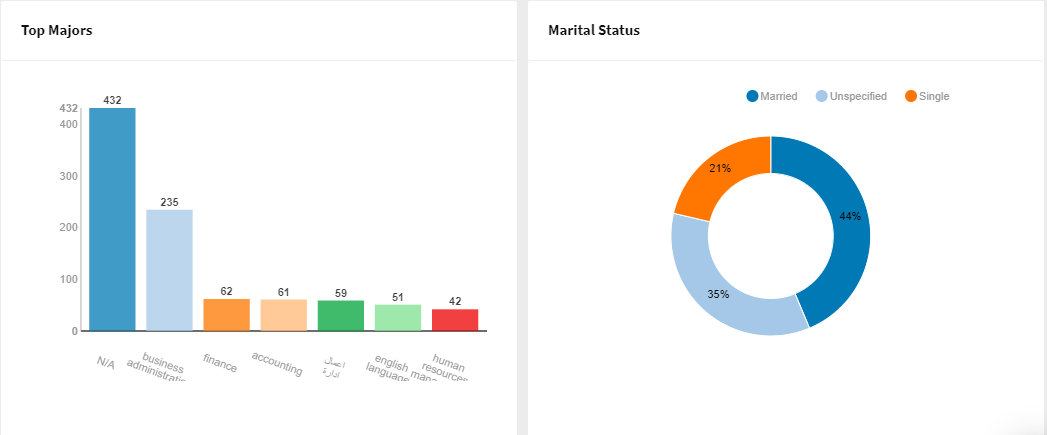The width and height of the screenshot is (1047, 435).
Task: Click the orange Single legend dot
Action: click(910, 96)
